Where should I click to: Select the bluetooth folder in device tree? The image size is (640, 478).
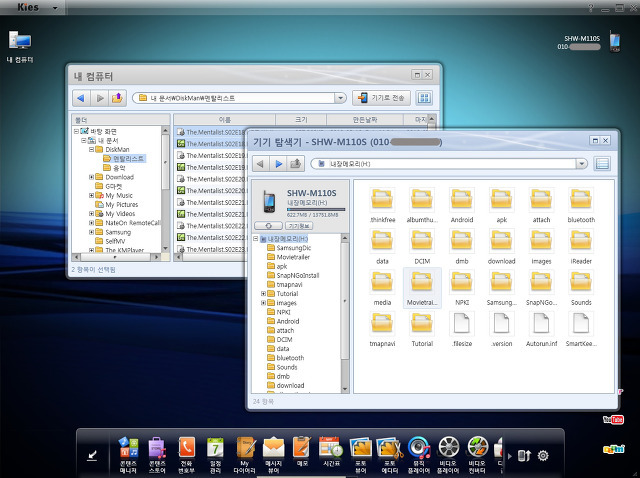285,358
